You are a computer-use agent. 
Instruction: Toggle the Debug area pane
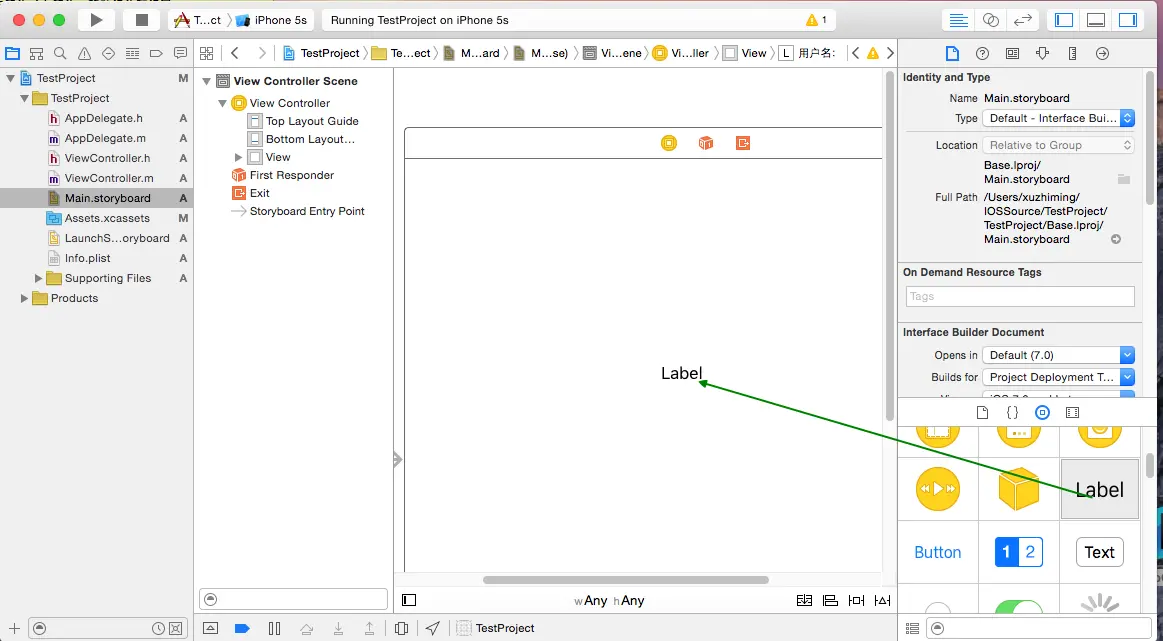1096,20
